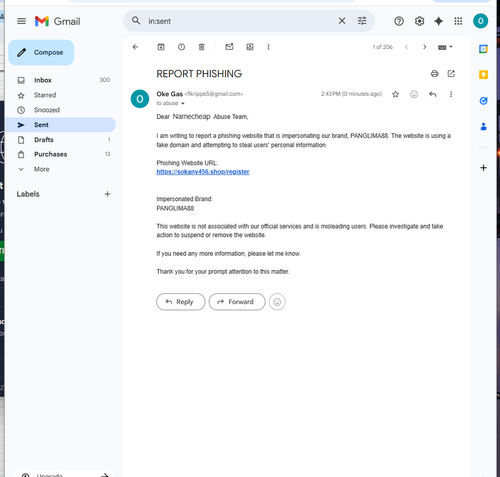Print this email
500x477 pixels.
click(x=434, y=74)
